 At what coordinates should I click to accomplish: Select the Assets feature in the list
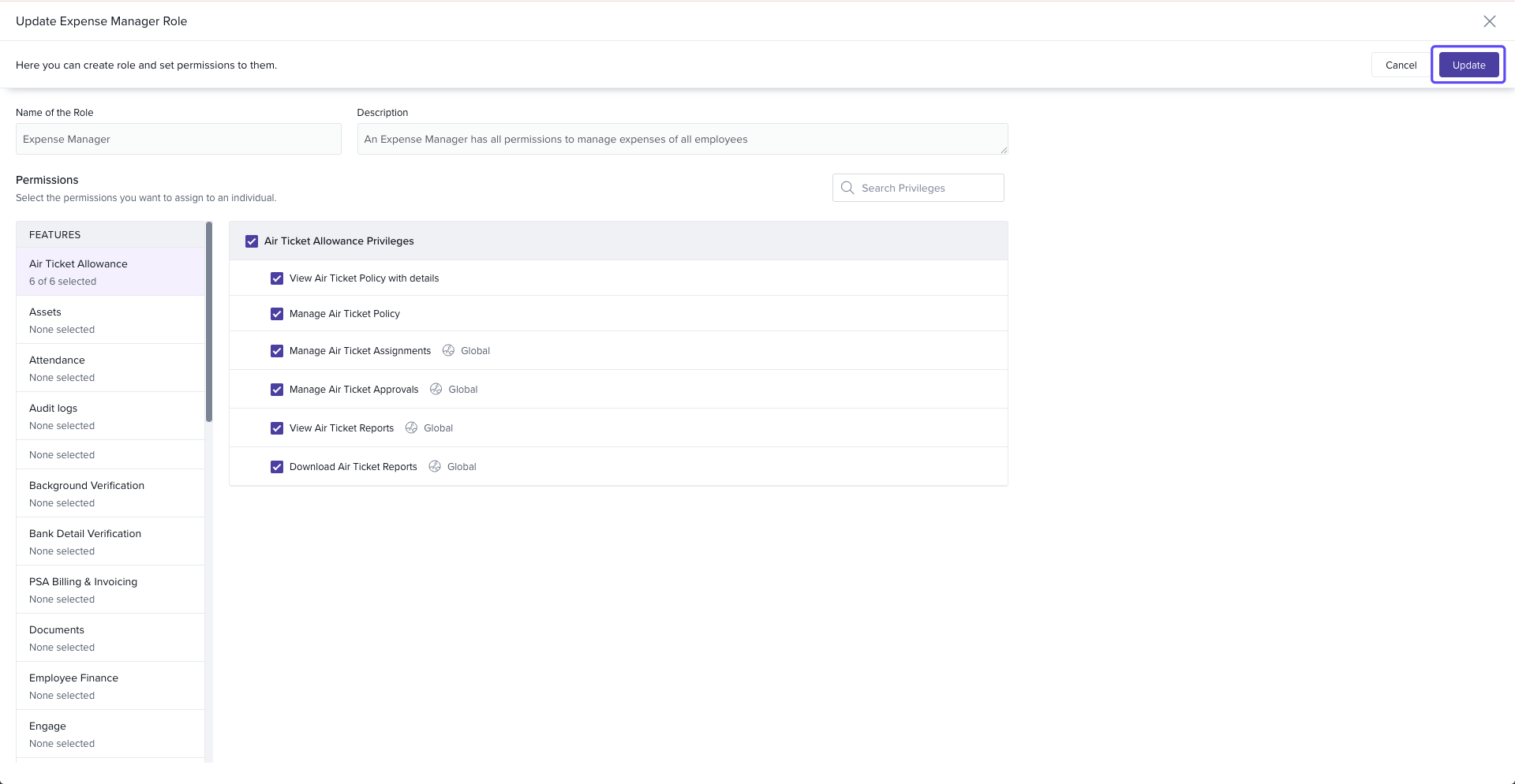[110, 320]
